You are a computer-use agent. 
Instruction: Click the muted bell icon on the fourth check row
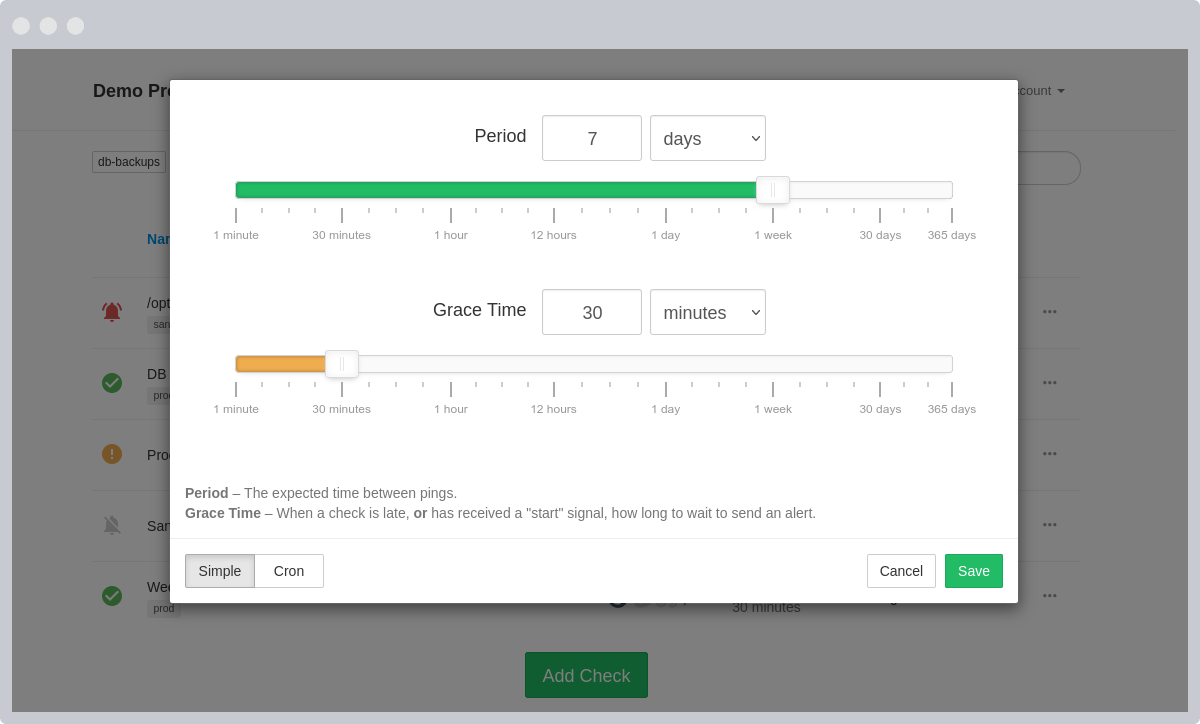[x=111, y=524]
